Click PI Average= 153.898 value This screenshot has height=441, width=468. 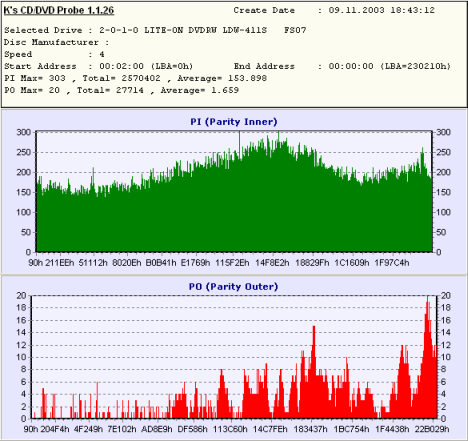coord(222,78)
